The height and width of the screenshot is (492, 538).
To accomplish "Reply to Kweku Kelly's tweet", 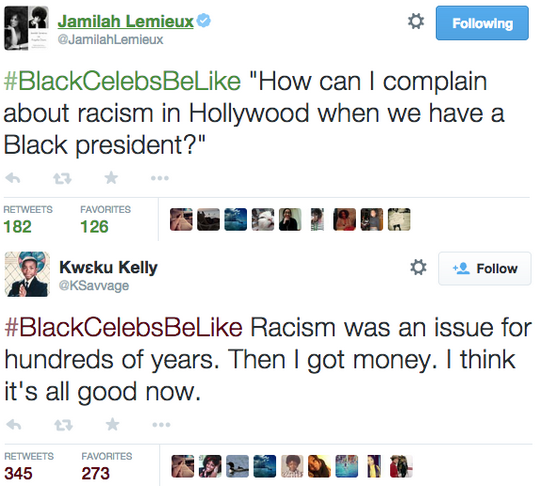I will coord(14,425).
